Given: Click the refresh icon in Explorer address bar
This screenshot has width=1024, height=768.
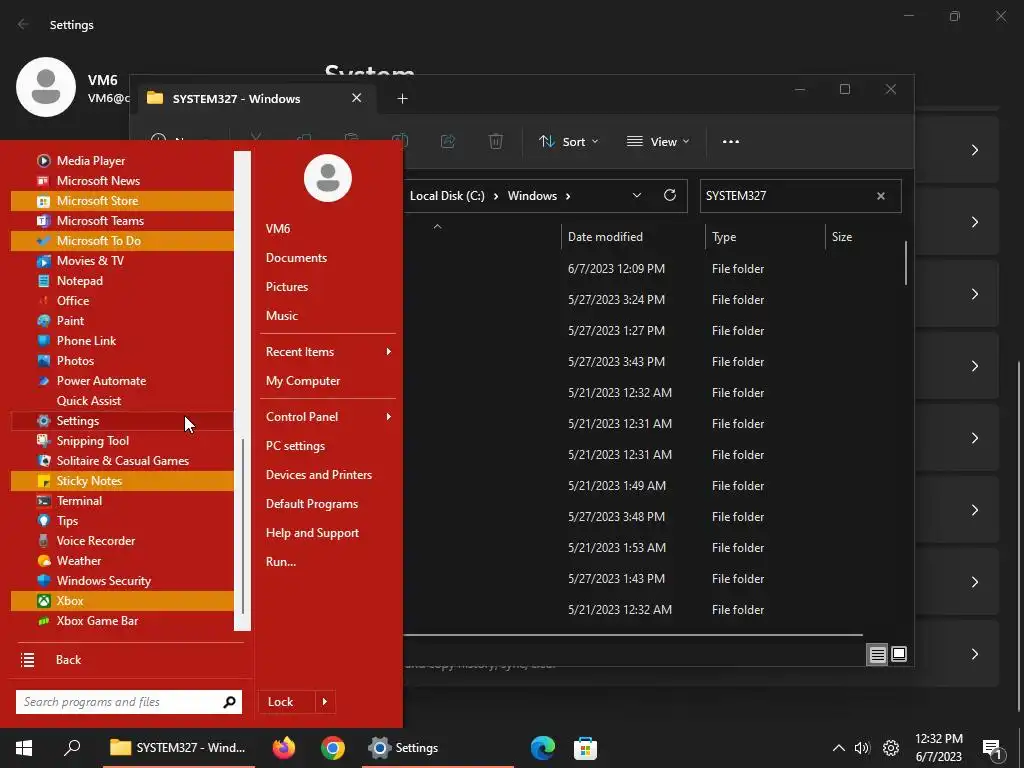Looking at the screenshot, I should [x=669, y=195].
